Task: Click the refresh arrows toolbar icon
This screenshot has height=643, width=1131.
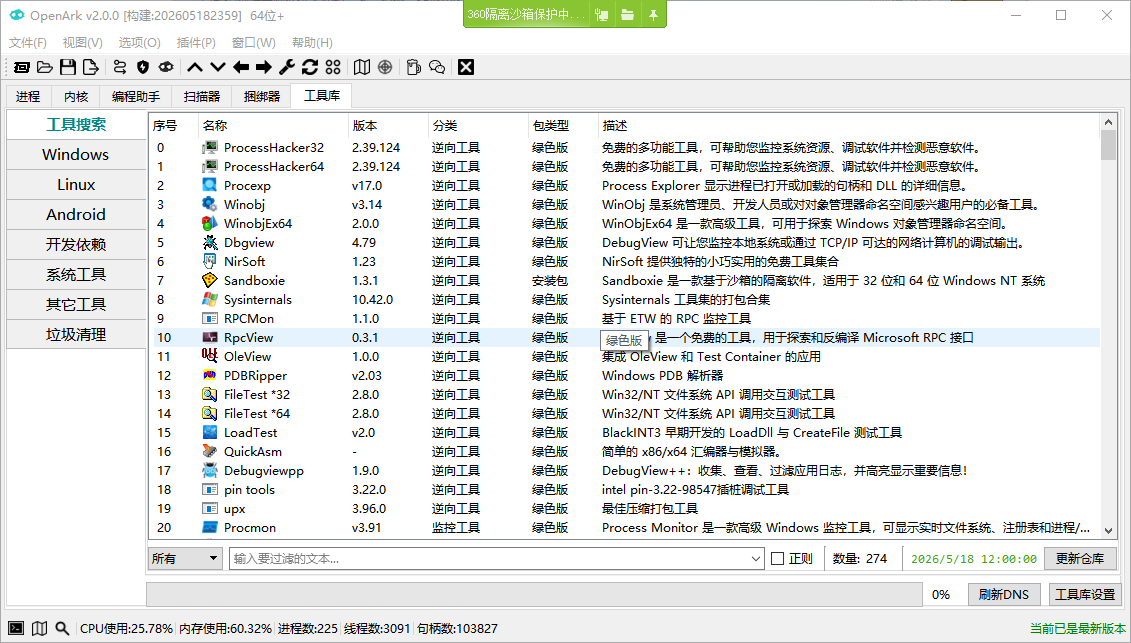Action: click(310, 67)
